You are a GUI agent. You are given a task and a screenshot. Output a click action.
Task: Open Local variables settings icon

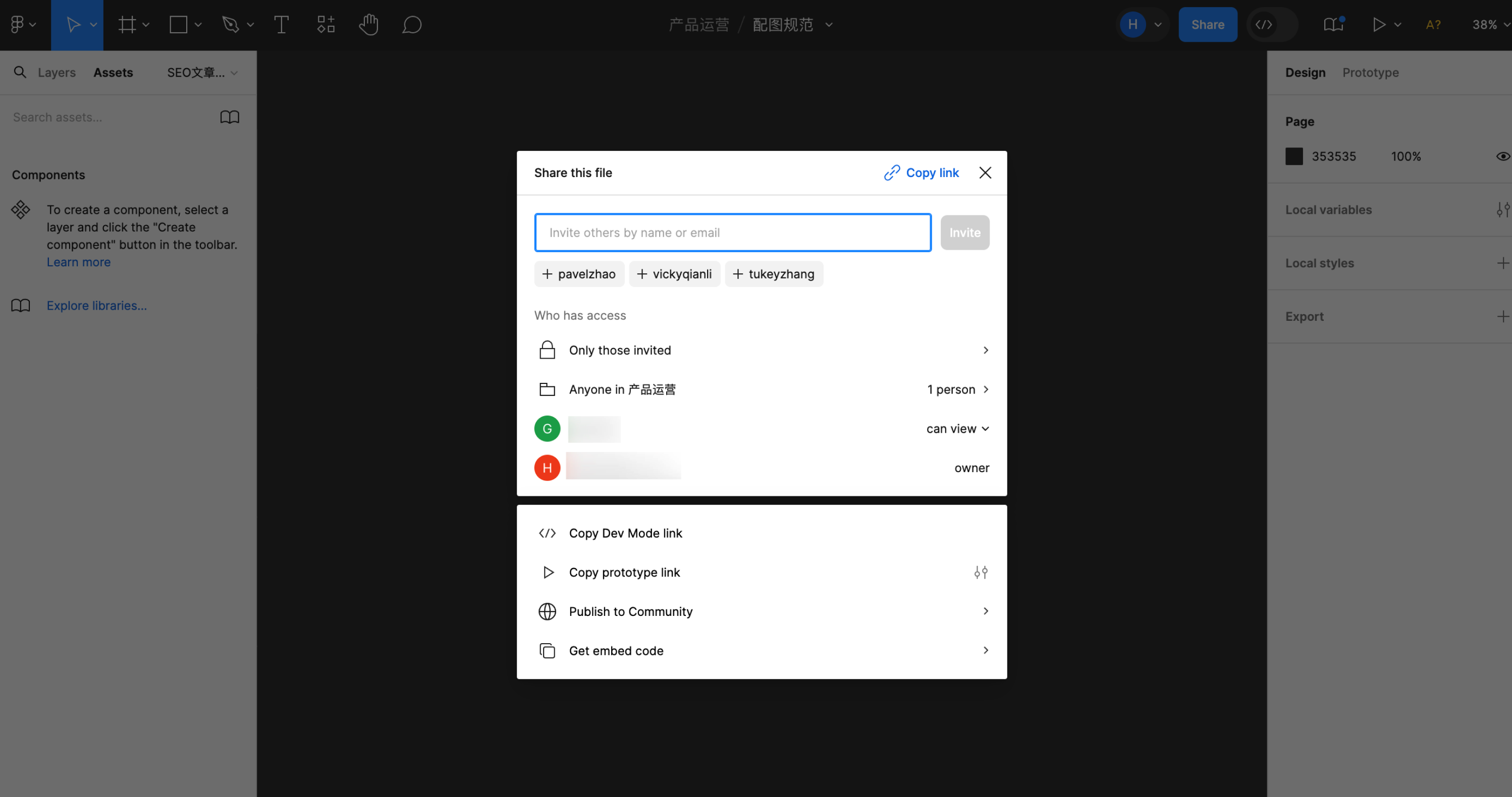pos(1502,210)
